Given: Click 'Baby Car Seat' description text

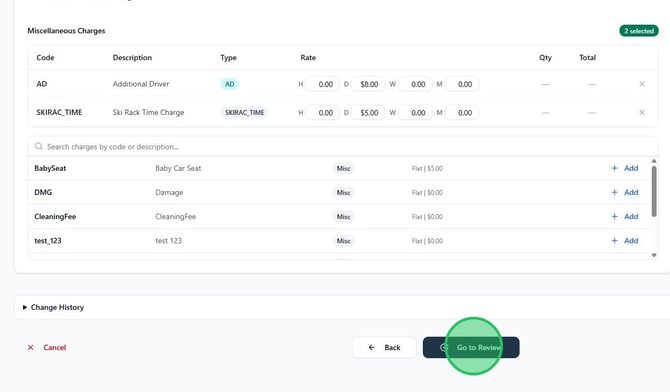Looking at the screenshot, I should [178, 168].
